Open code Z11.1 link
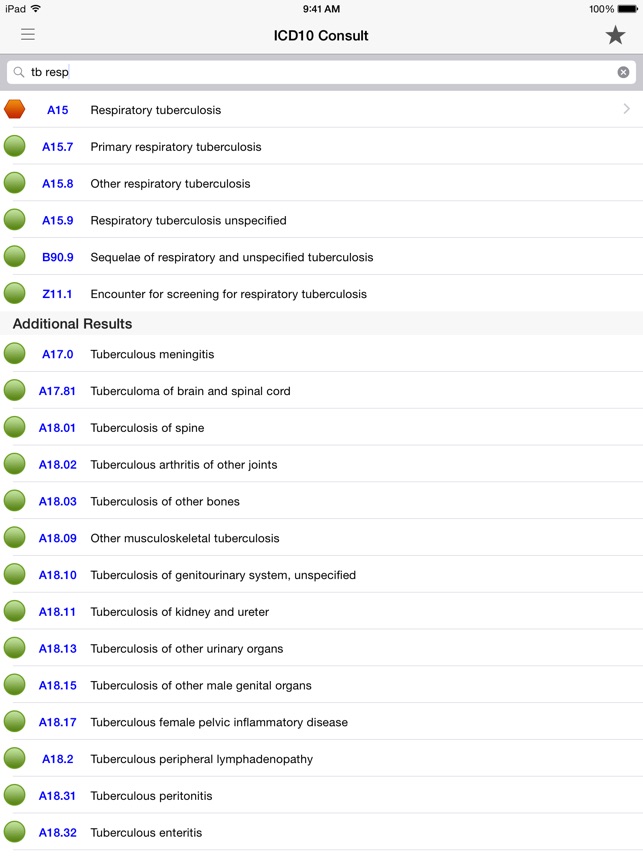Viewport: 643px width, 857px height. click(x=57, y=294)
